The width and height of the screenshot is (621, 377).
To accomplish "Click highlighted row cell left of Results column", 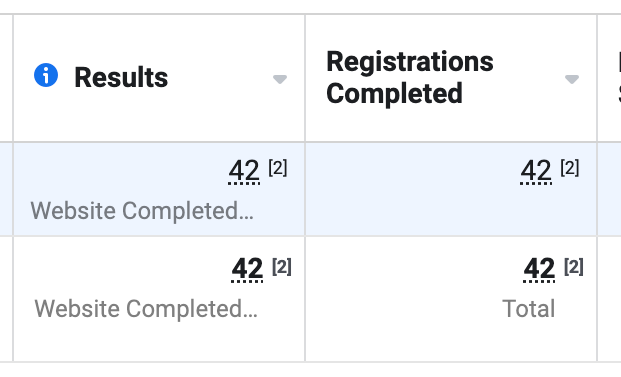I will point(6,189).
